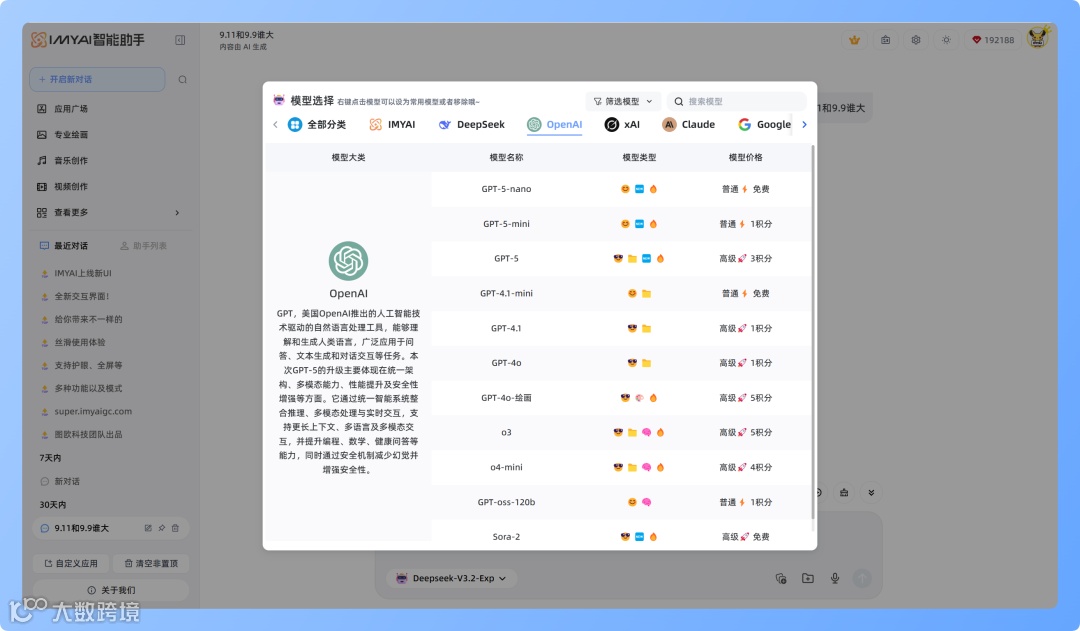The width and height of the screenshot is (1080, 631).
Task: Click the search icon beside new chat button
Action: click(x=183, y=79)
